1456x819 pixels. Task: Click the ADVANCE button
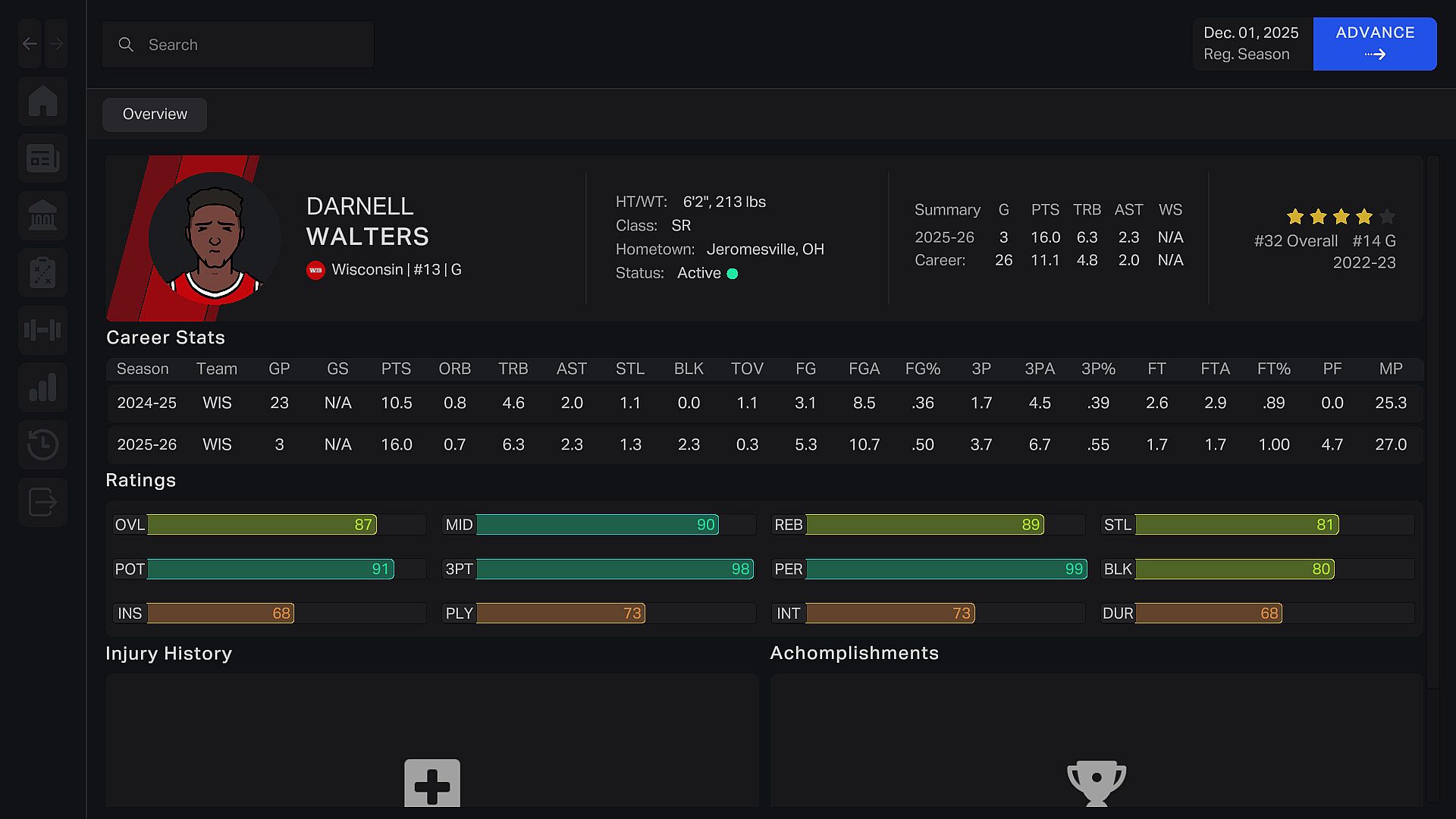click(x=1374, y=44)
